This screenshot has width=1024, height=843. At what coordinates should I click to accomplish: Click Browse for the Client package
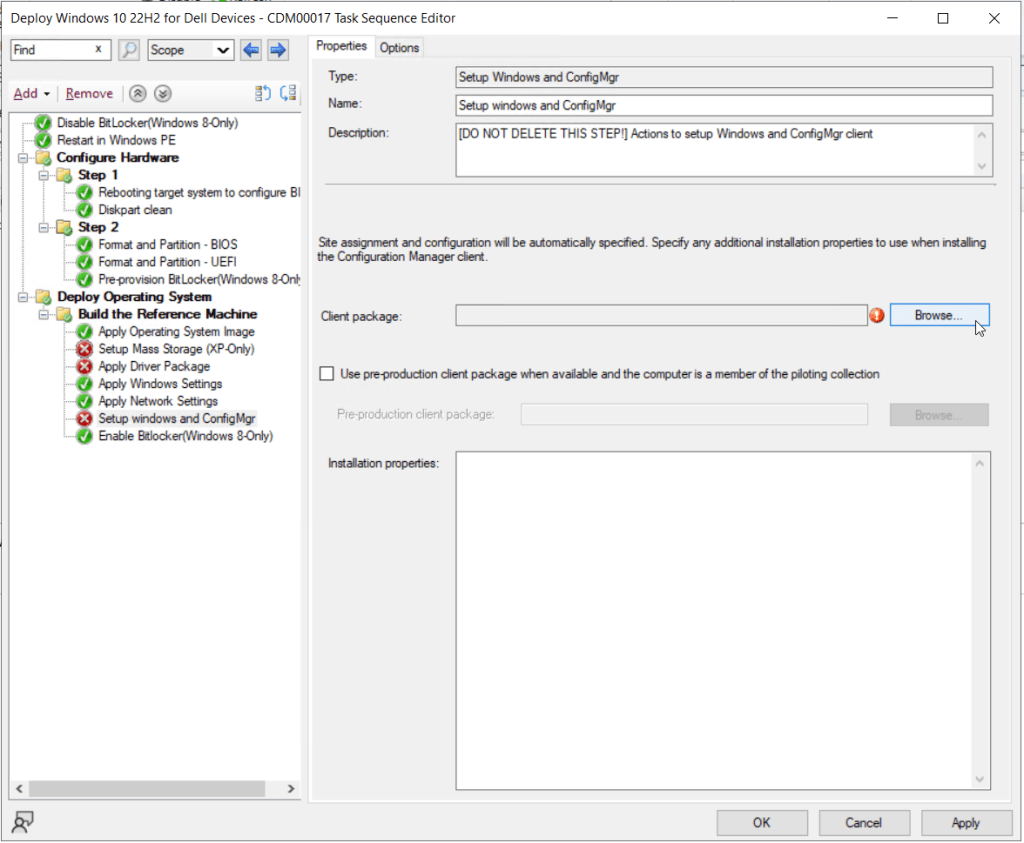tap(938, 315)
